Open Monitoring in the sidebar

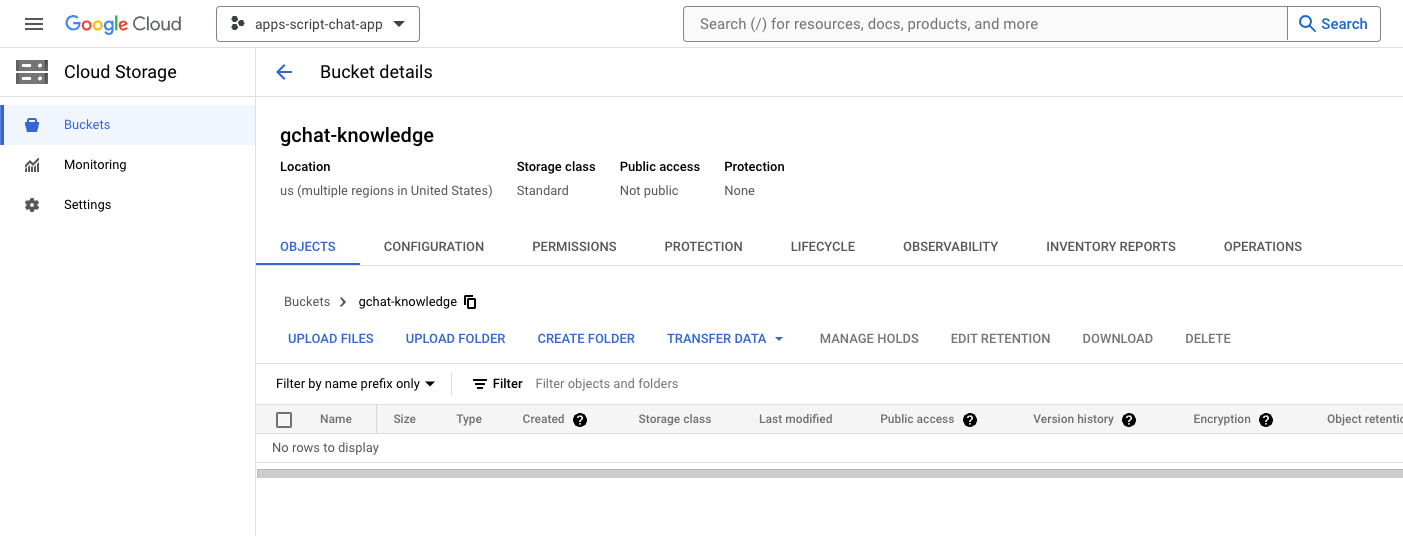95,165
